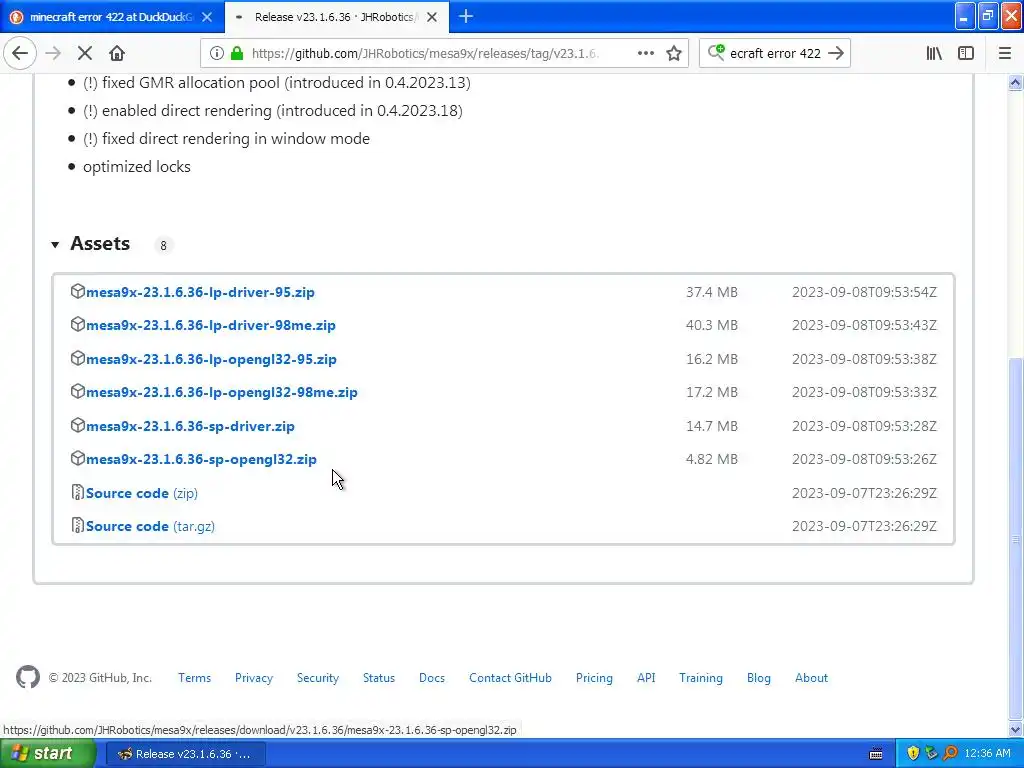The height and width of the screenshot is (768, 1024).
Task: Collapse the Assets section triangle
Action: tap(56, 245)
